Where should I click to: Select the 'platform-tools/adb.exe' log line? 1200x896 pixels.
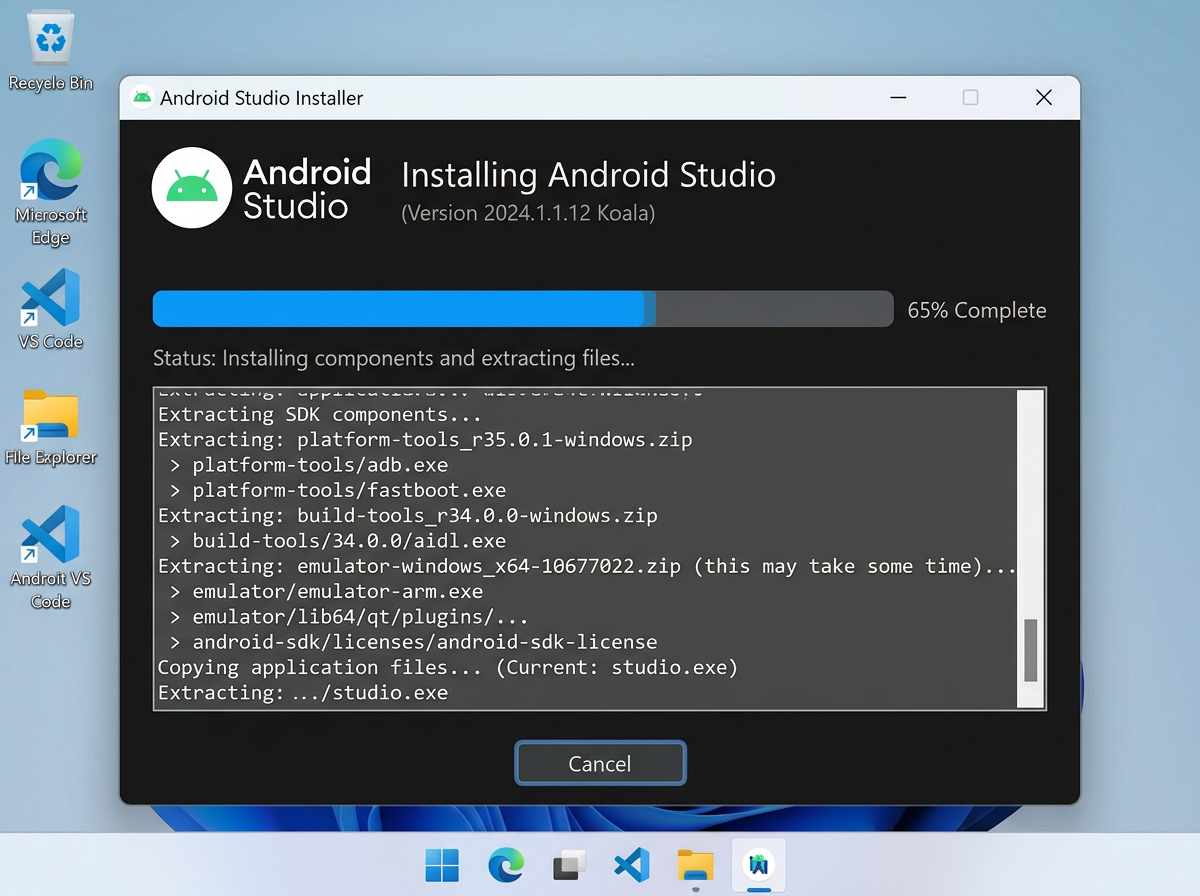click(x=309, y=465)
